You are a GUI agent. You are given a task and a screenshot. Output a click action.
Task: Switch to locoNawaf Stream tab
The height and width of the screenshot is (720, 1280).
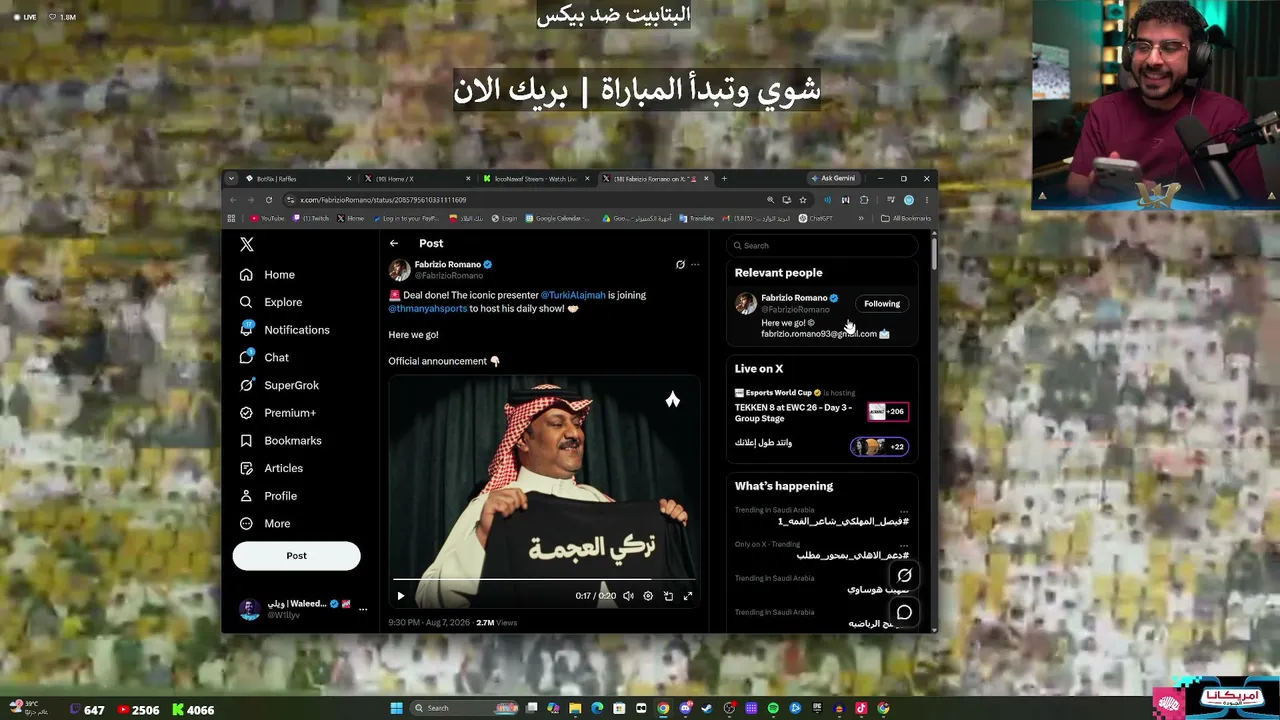(534, 179)
